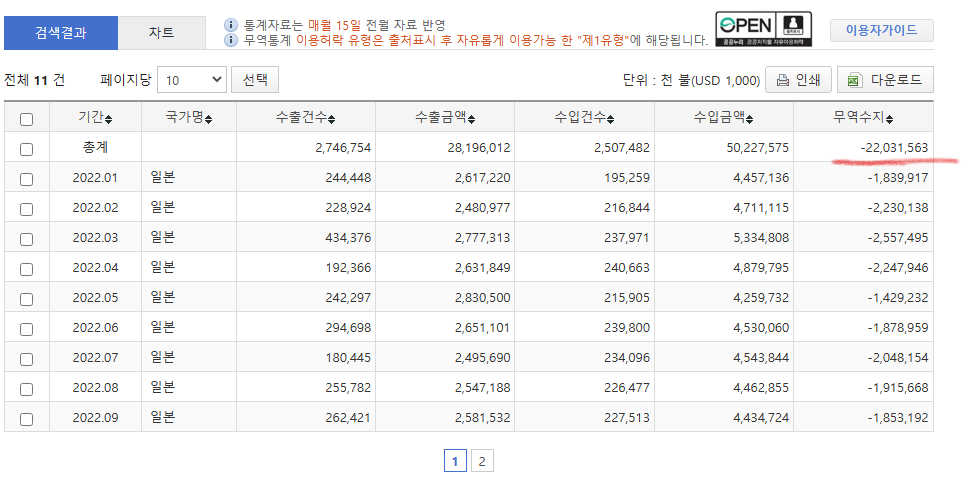The height and width of the screenshot is (501, 962).
Task: Open the 페이지당 rows-per-page dropdown
Action: tap(192, 80)
